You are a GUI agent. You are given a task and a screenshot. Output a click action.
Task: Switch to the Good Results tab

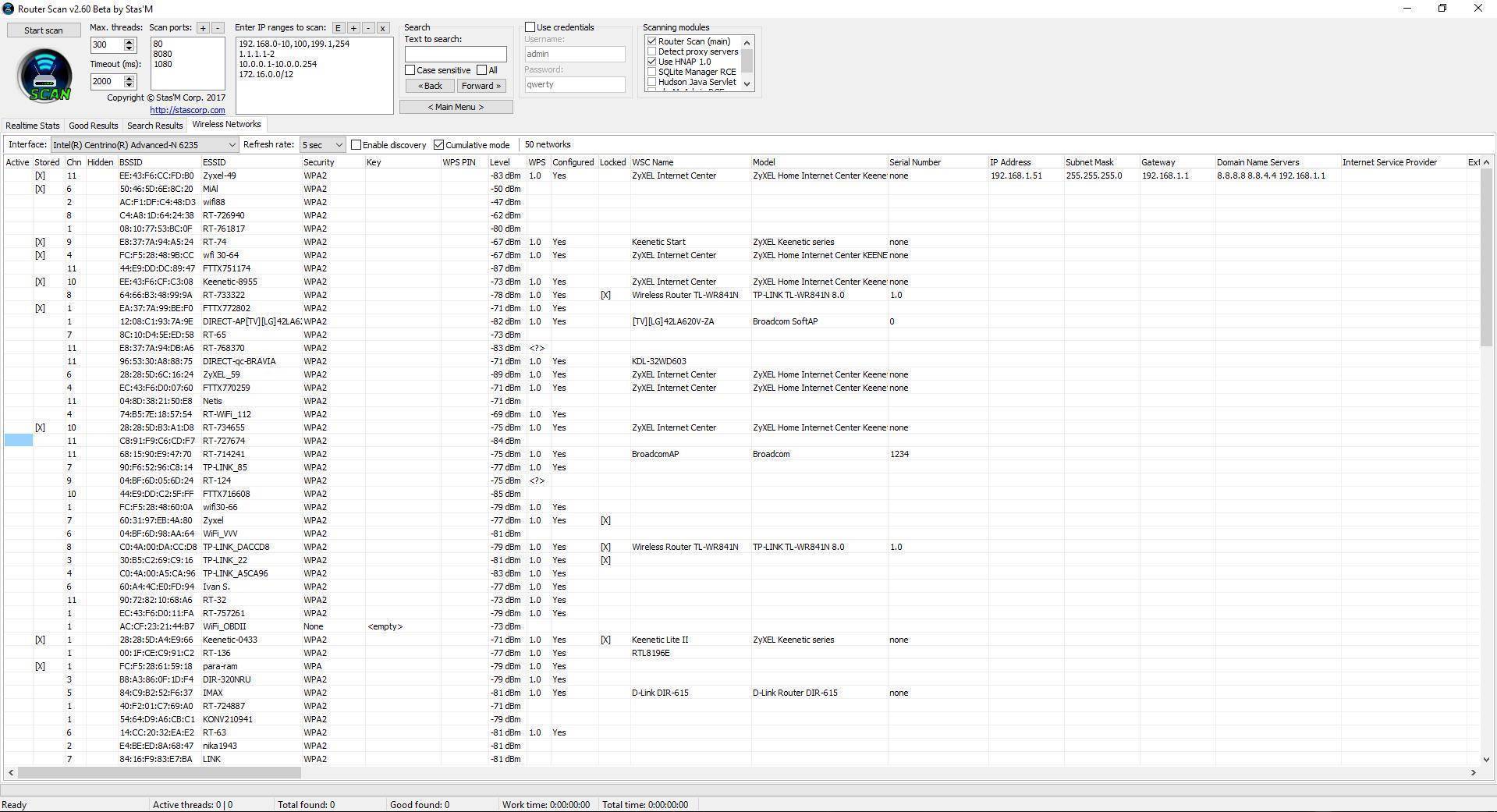coord(93,126)
